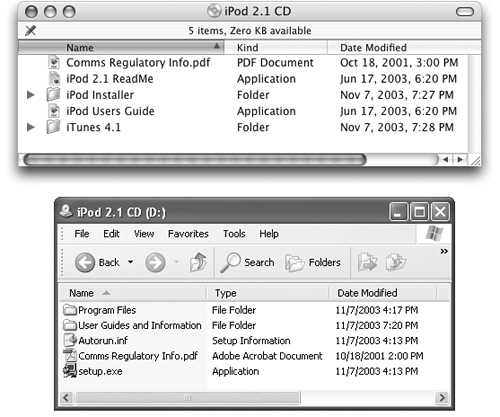Click the Mac window resize corner grip
This screenshot has height=417, width=500.
(475, 160)
